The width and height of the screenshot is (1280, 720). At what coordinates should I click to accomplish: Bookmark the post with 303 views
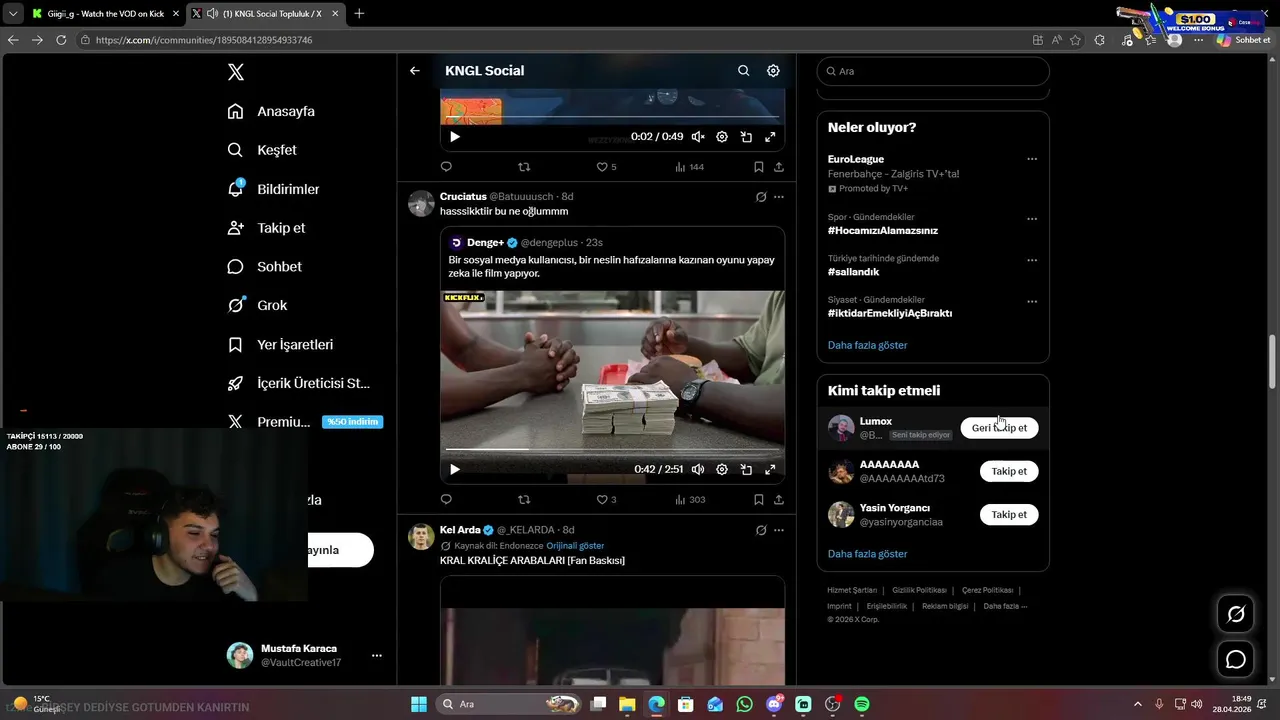tap(759, 499)
